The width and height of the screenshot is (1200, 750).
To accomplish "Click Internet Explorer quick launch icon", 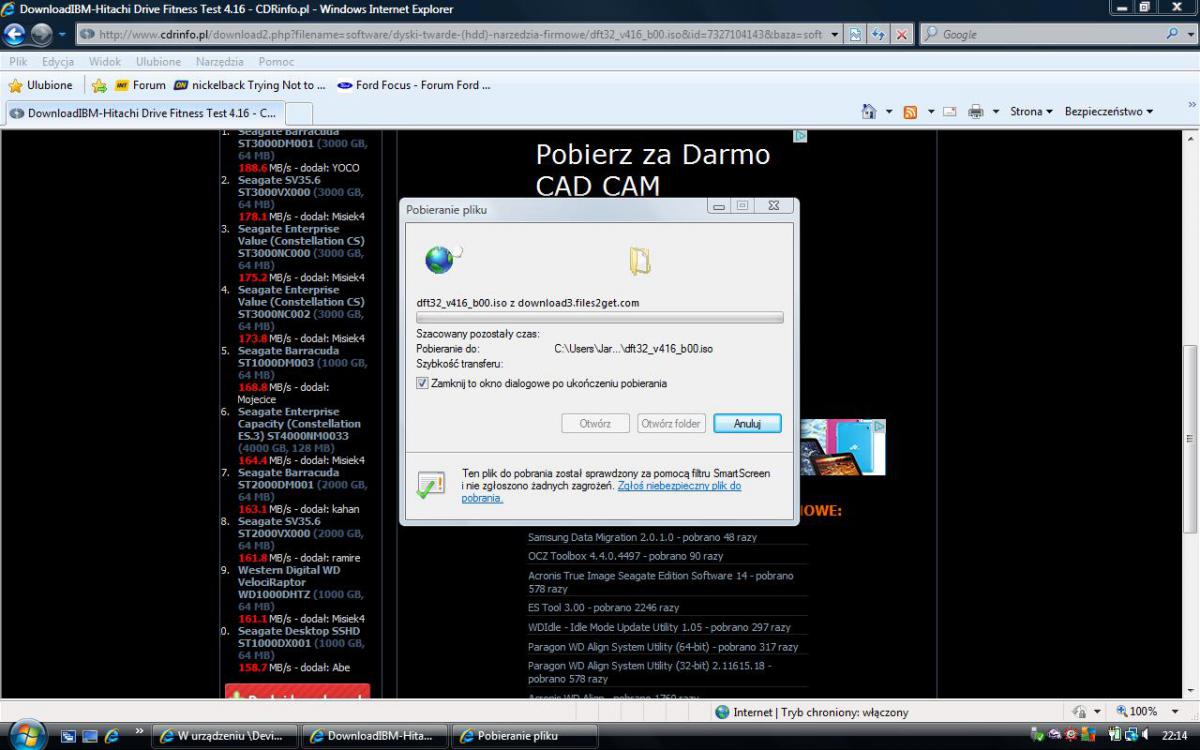I will (x=111, y=736).
